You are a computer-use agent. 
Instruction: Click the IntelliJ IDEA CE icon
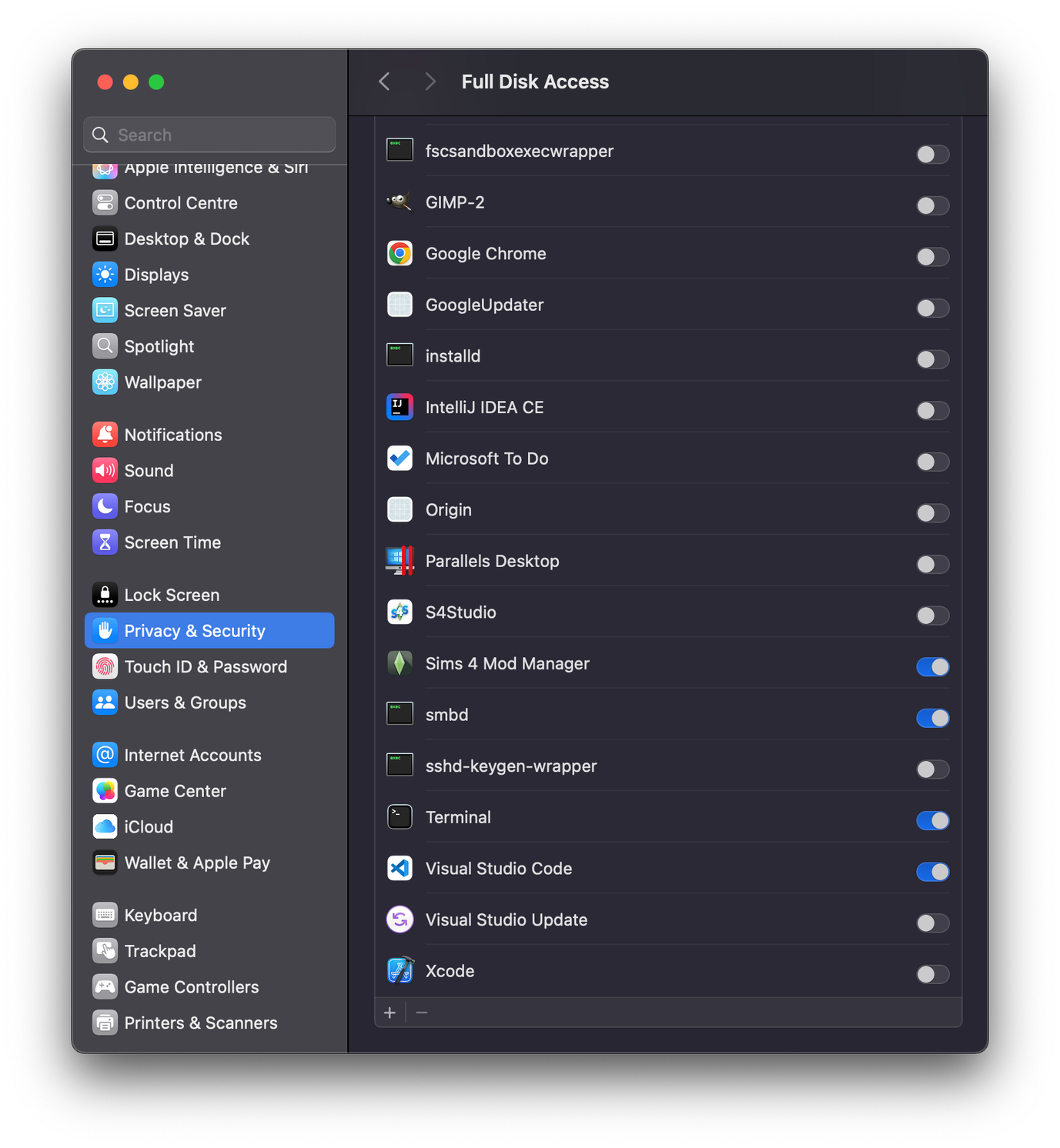click(400, 407)
